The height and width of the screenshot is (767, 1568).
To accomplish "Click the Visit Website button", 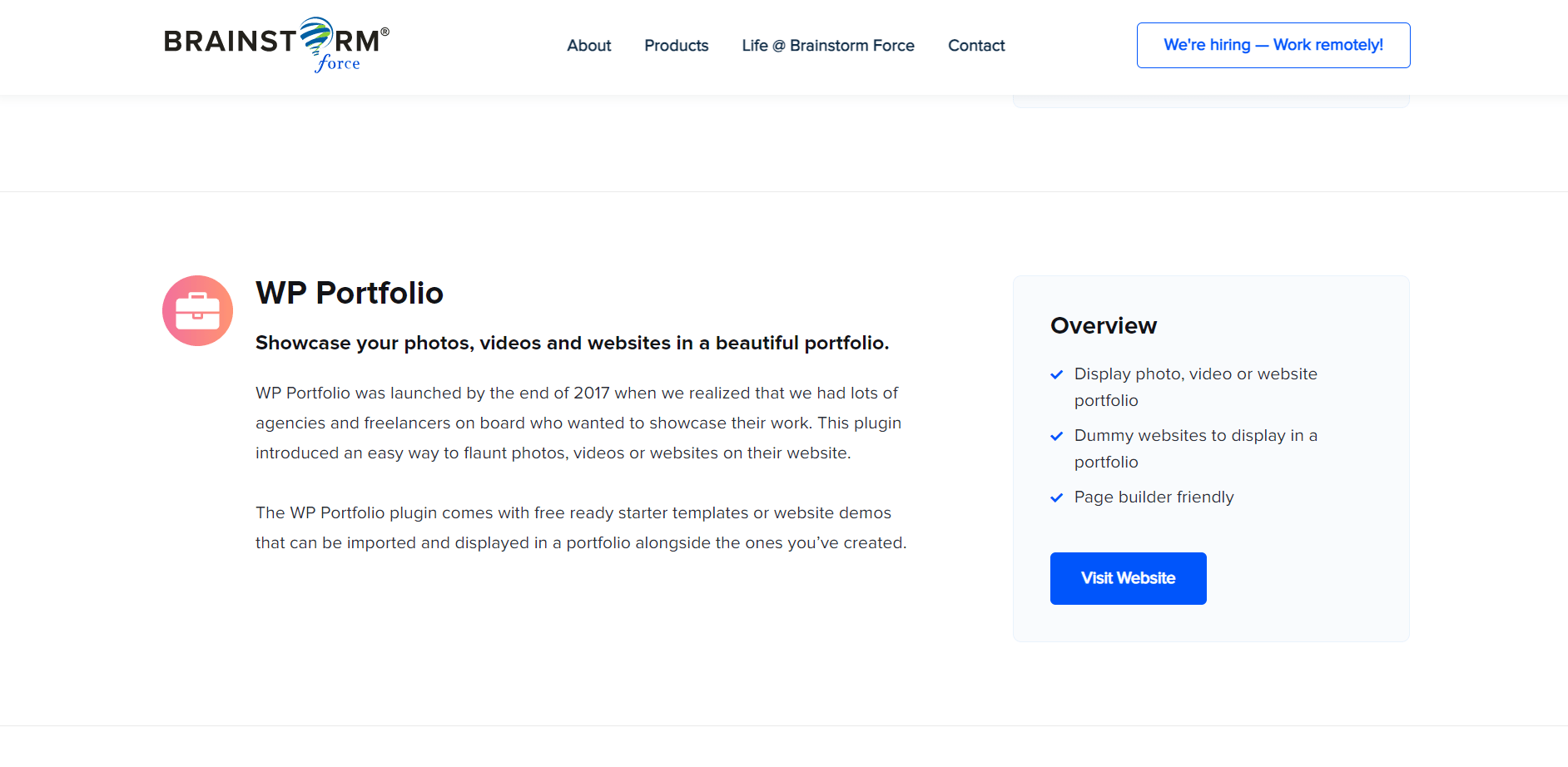I will [1129, 578].
